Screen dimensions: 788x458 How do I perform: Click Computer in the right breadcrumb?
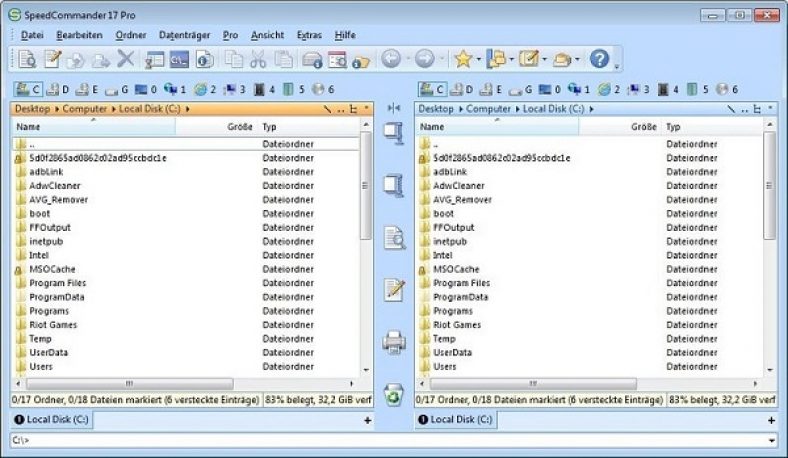pyautogui.click(x=488, y=109)
